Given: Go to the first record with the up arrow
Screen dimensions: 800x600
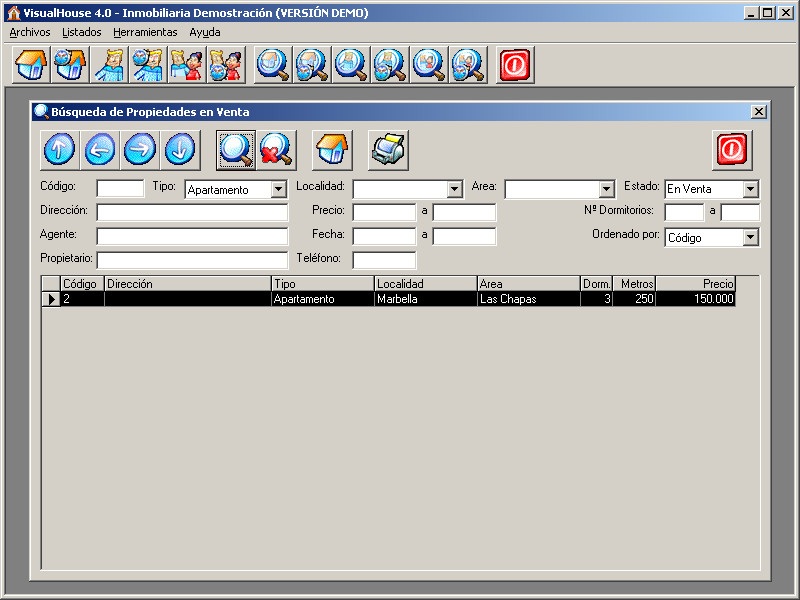Looking at the screenshot, I should [x=60, y=150].
